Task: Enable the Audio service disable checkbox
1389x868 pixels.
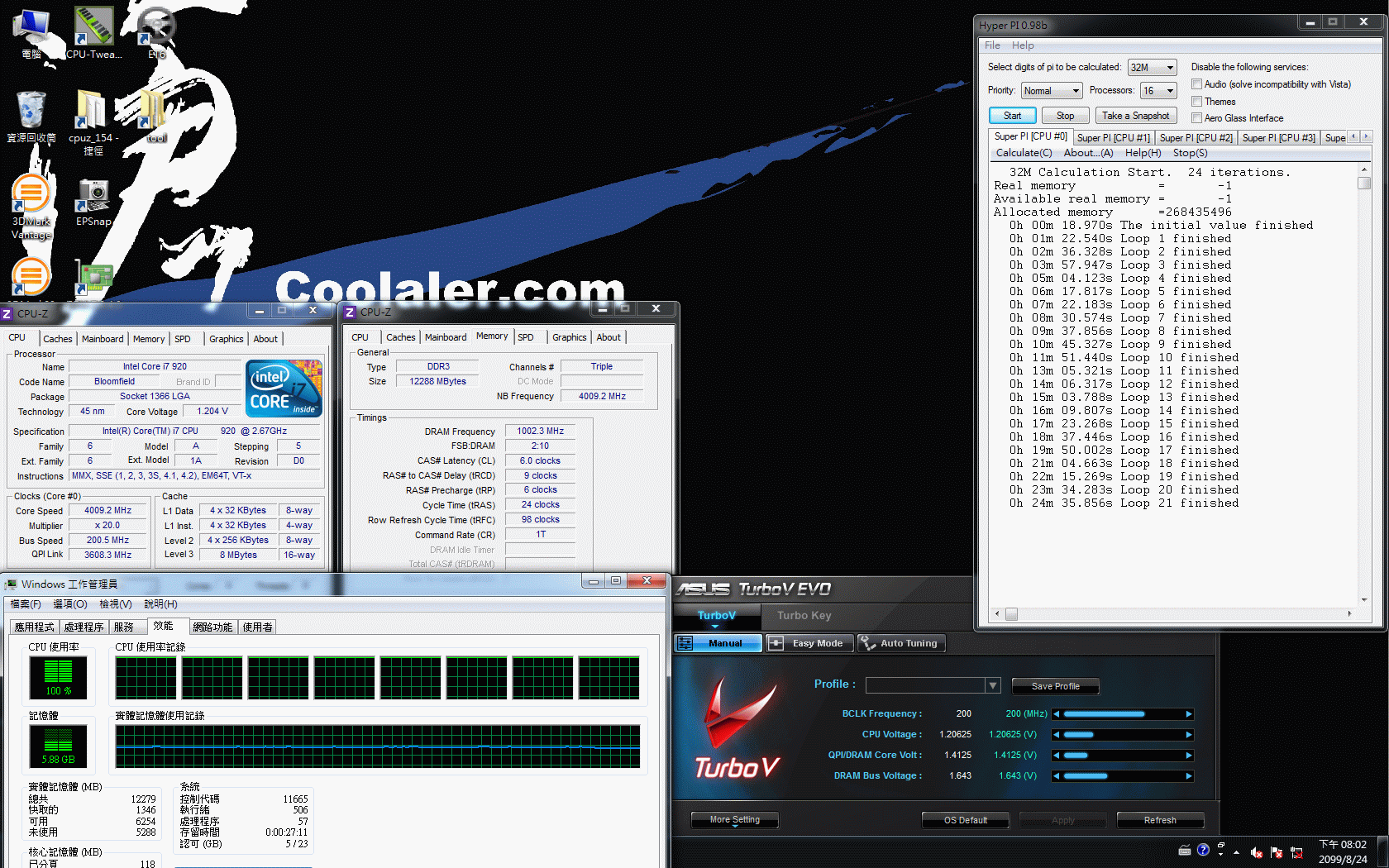Action: [x=1196, y=83]
